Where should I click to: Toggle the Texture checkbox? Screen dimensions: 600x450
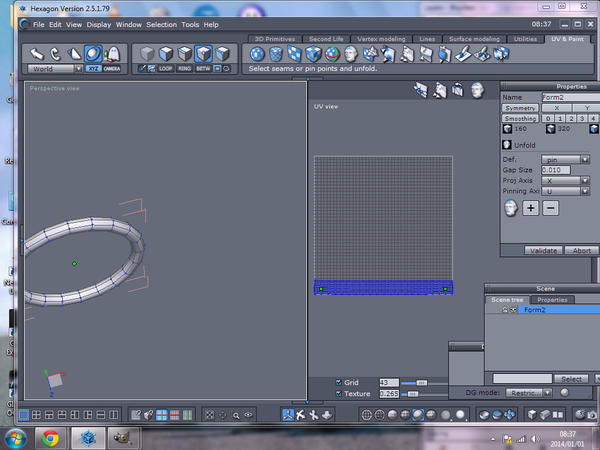[339, 393]
